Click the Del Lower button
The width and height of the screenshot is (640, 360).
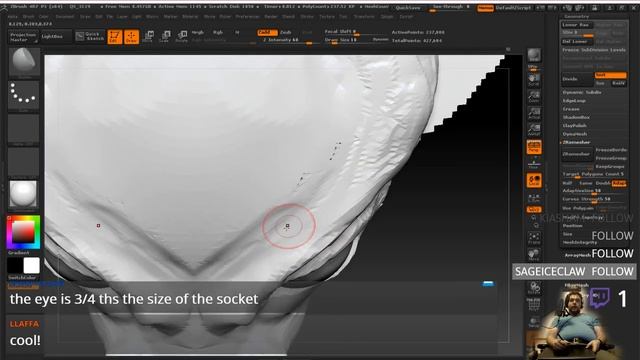577,41
